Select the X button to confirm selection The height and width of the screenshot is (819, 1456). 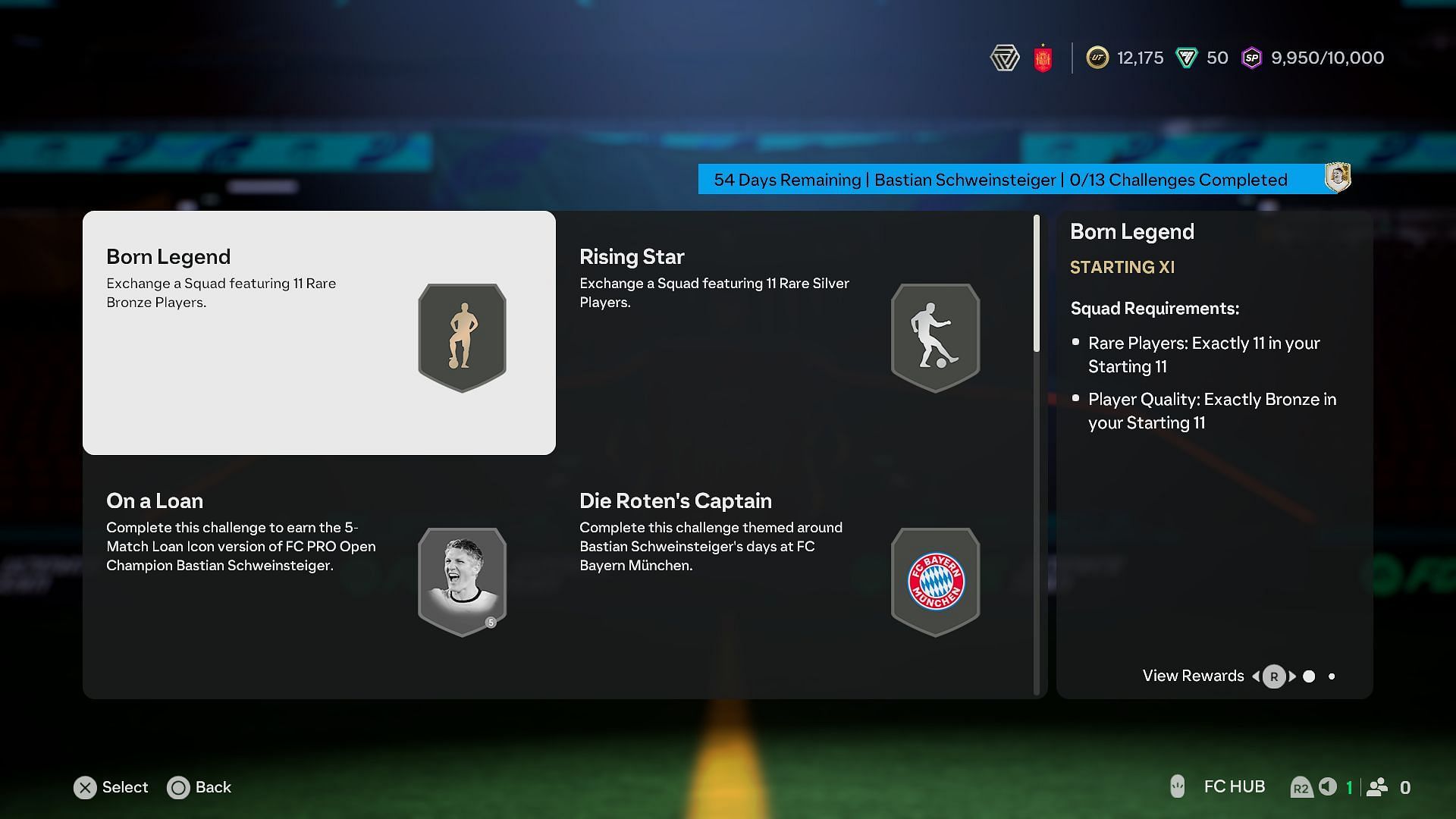85,787
